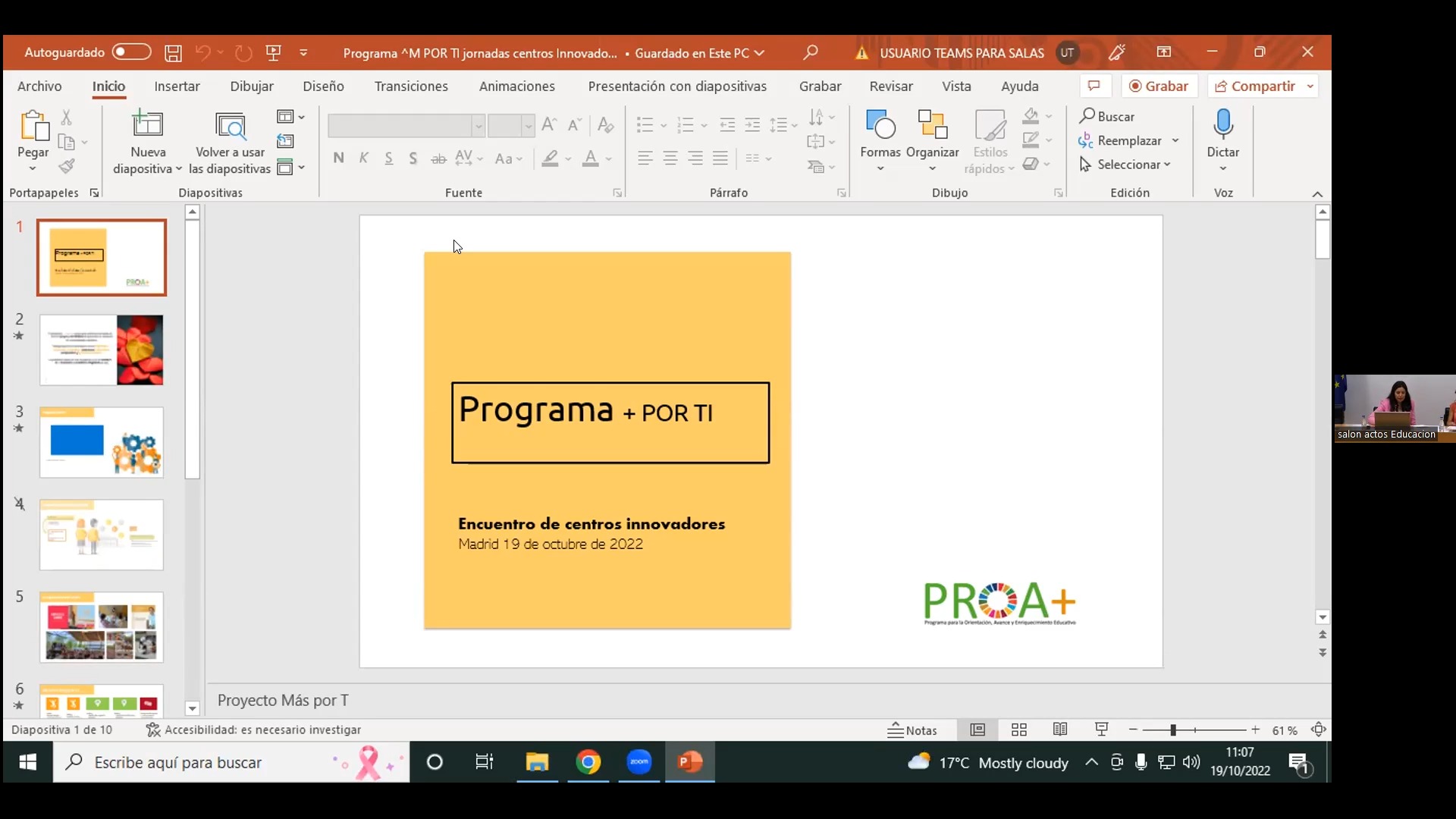Click the font color A button
This screenshot has width=1456, height=819.
591,158
